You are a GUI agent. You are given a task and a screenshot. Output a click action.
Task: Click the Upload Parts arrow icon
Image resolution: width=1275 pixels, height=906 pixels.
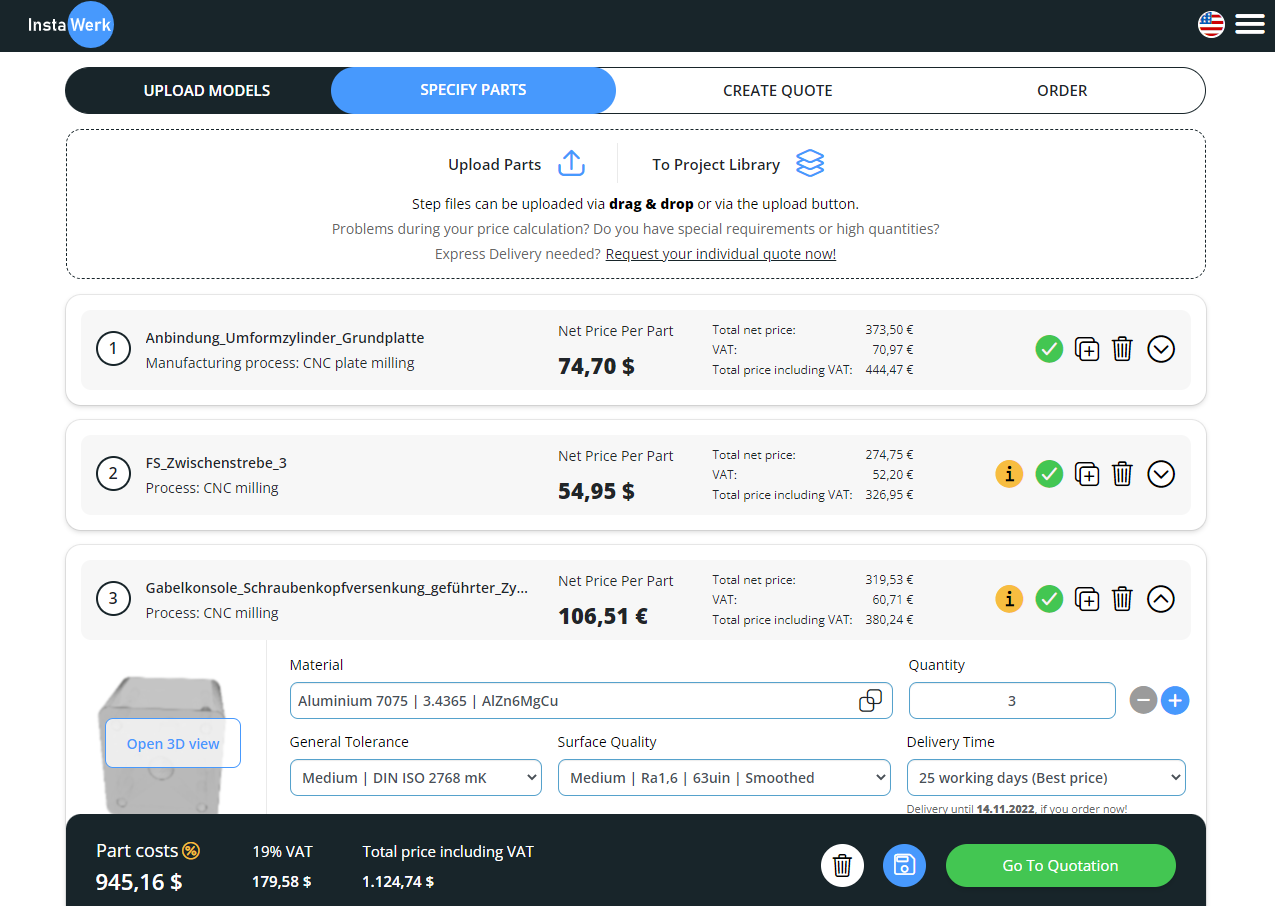coord(571,164)
